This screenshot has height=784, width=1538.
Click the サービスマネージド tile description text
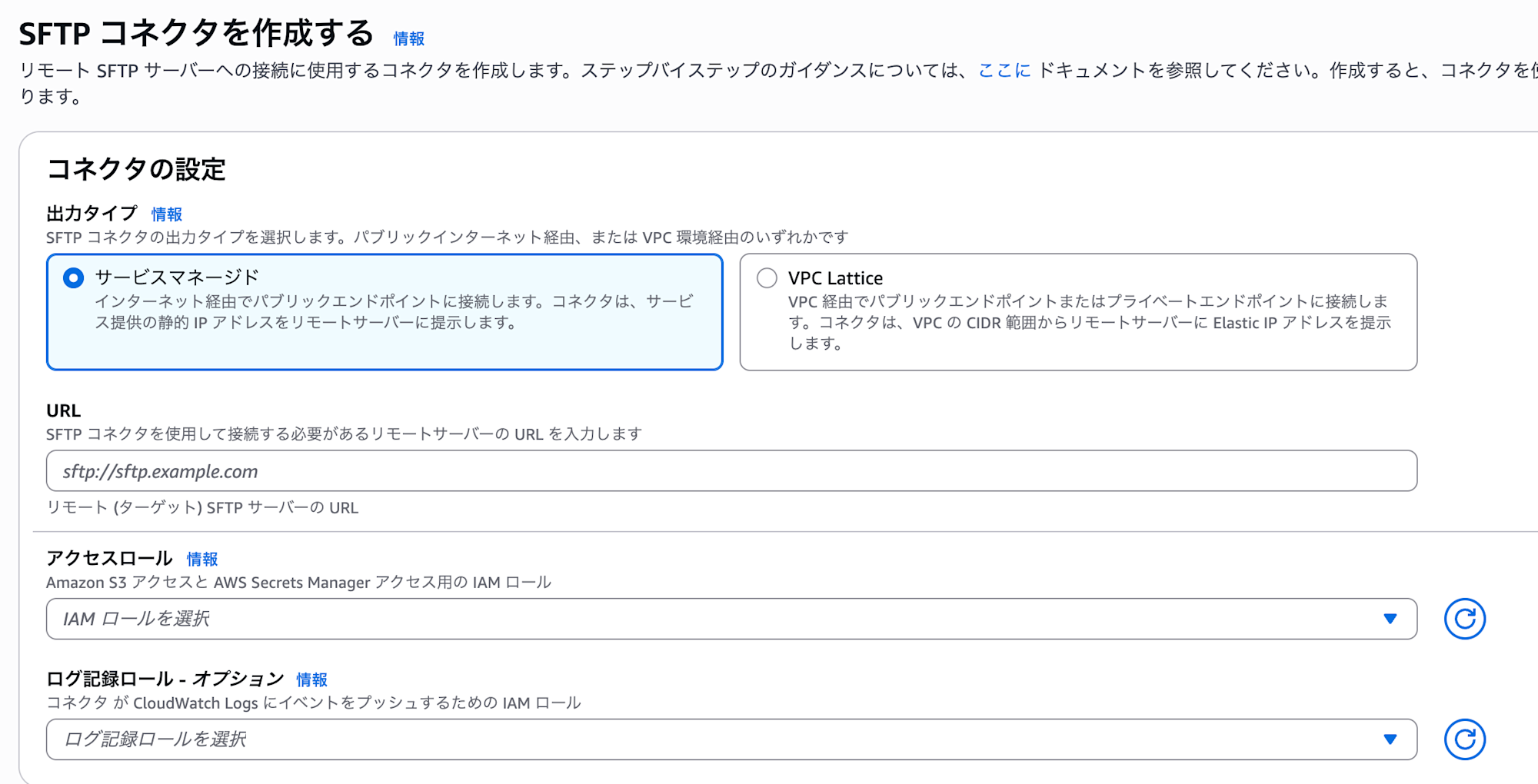pyautogui.click(x=394, y=312)
